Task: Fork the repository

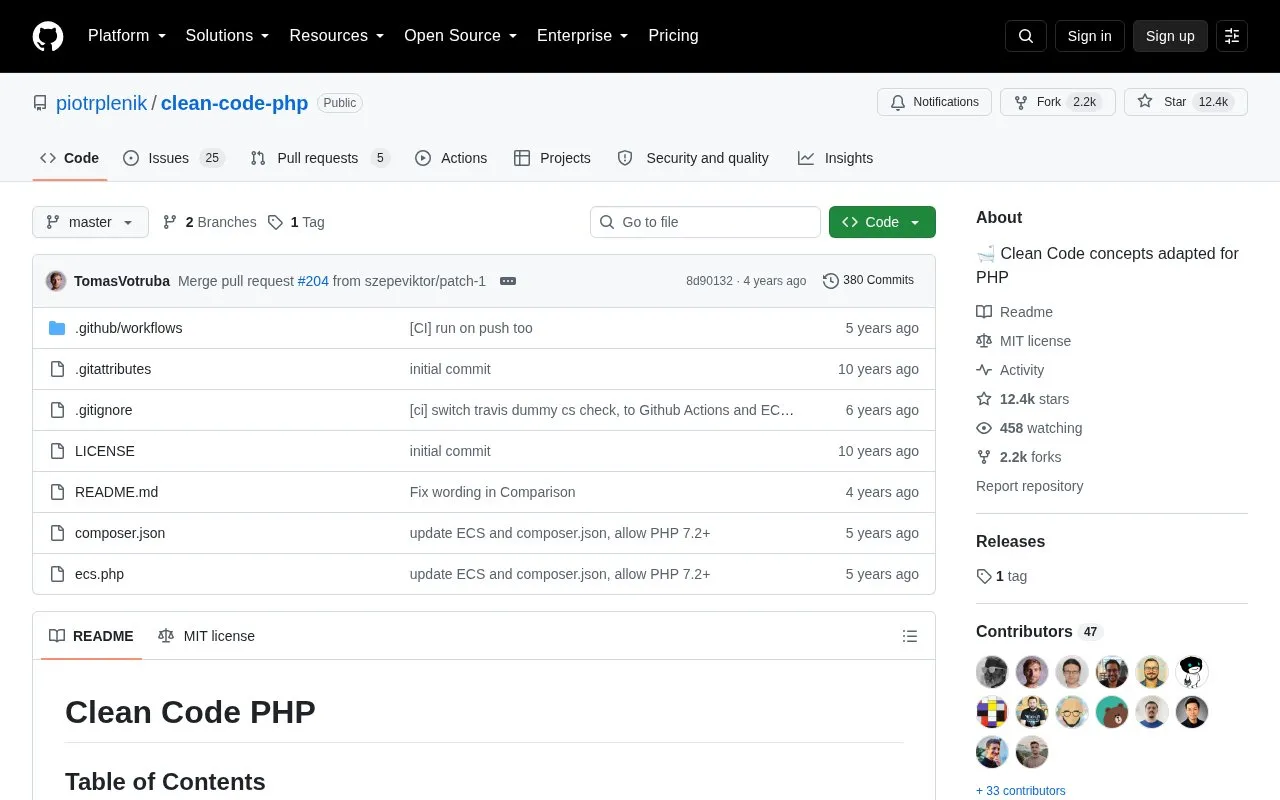Action: point(1057,102)
